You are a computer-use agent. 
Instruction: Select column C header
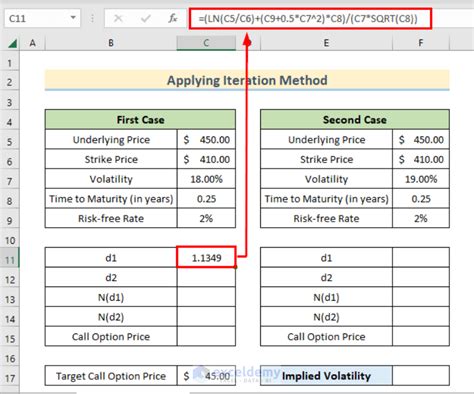(x=206, y=43)
